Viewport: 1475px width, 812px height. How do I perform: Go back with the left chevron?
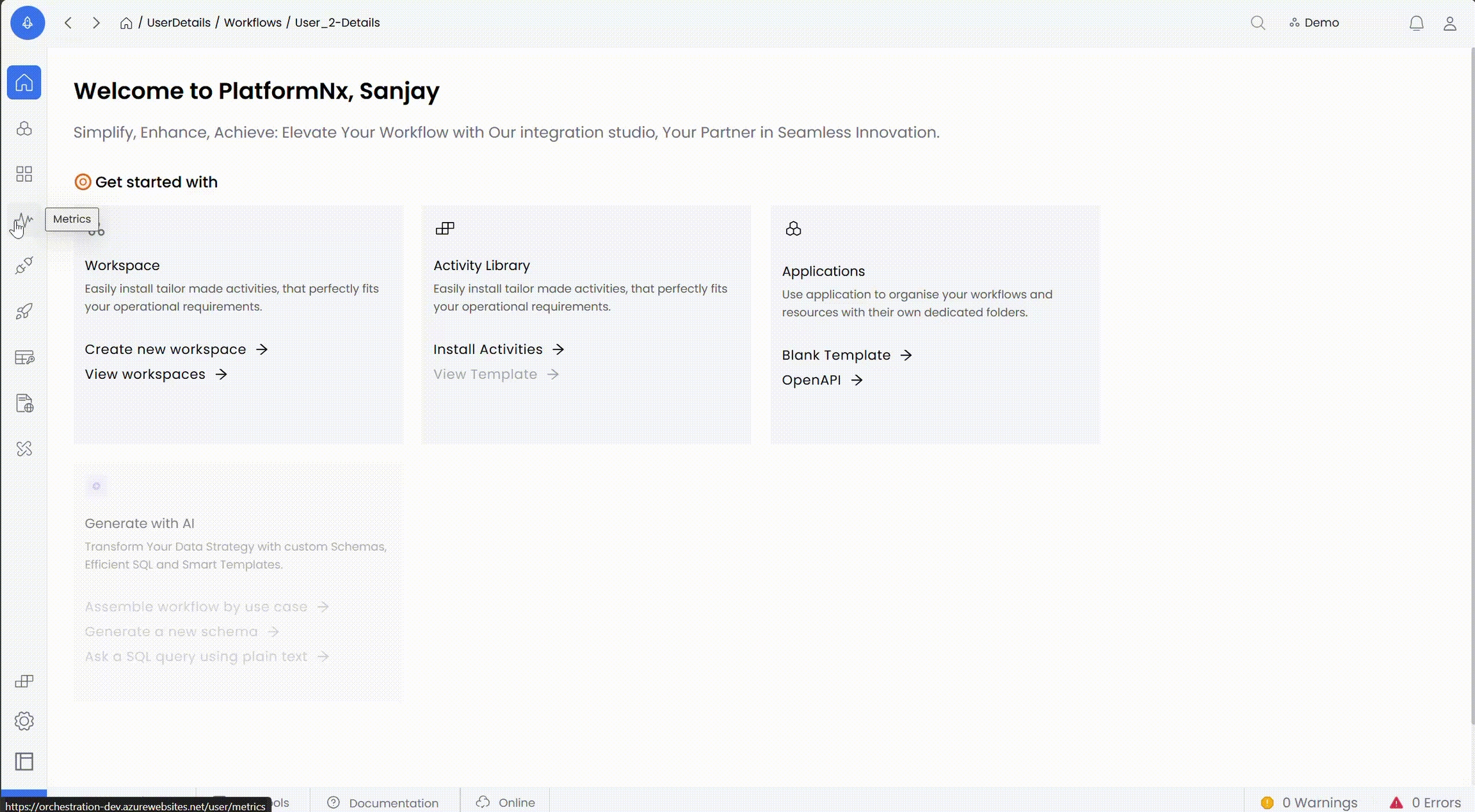(x=69, y=23)
